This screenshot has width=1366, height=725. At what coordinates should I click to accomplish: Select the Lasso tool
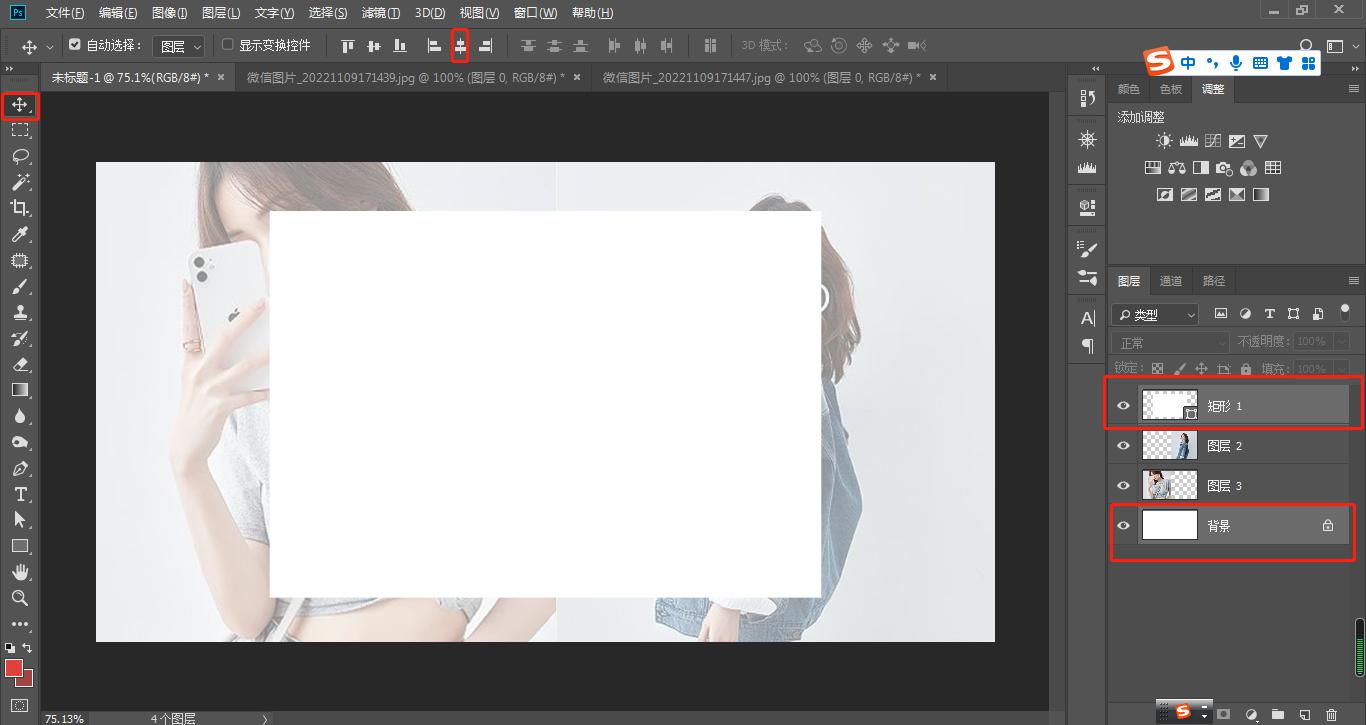point(20,156)
